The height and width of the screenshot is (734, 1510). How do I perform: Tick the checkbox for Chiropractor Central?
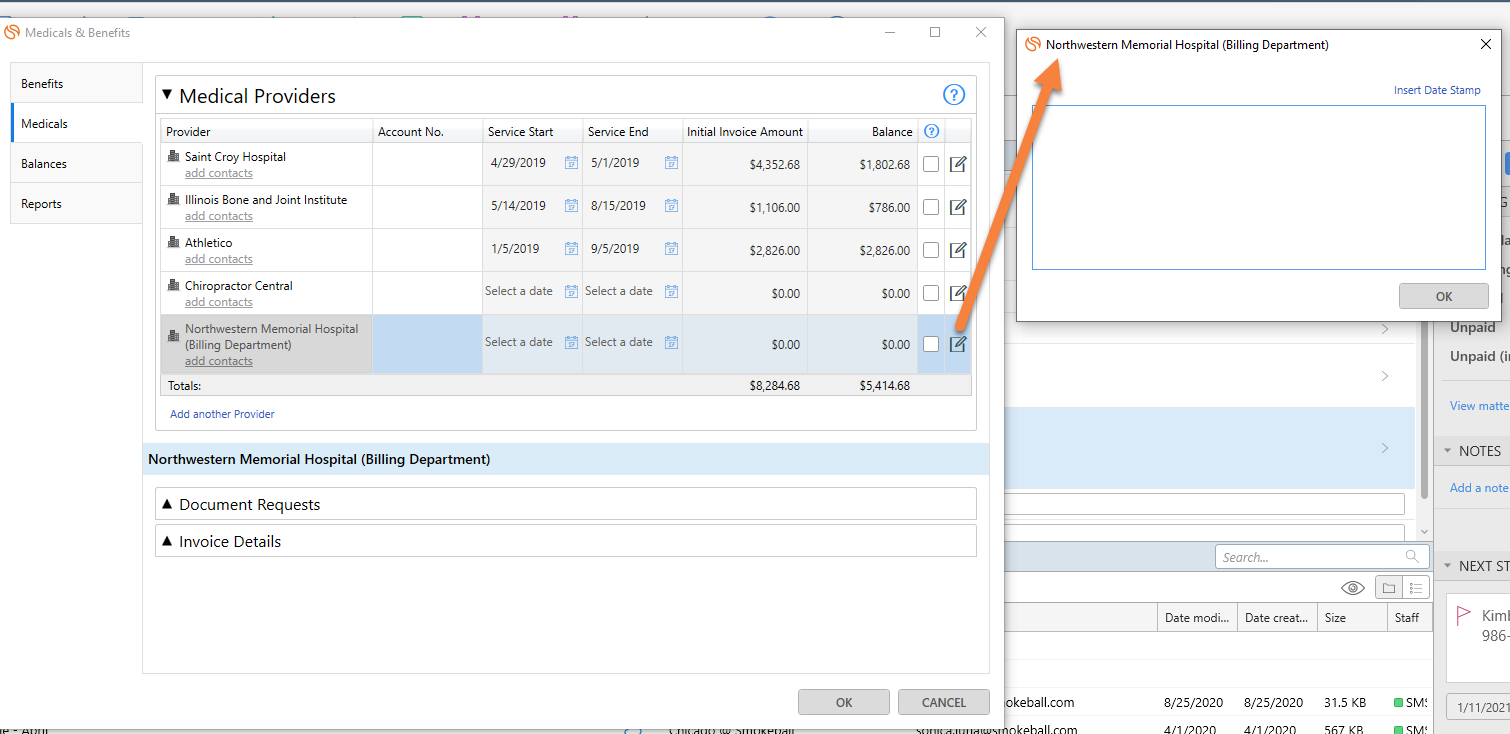coord(931,293)
